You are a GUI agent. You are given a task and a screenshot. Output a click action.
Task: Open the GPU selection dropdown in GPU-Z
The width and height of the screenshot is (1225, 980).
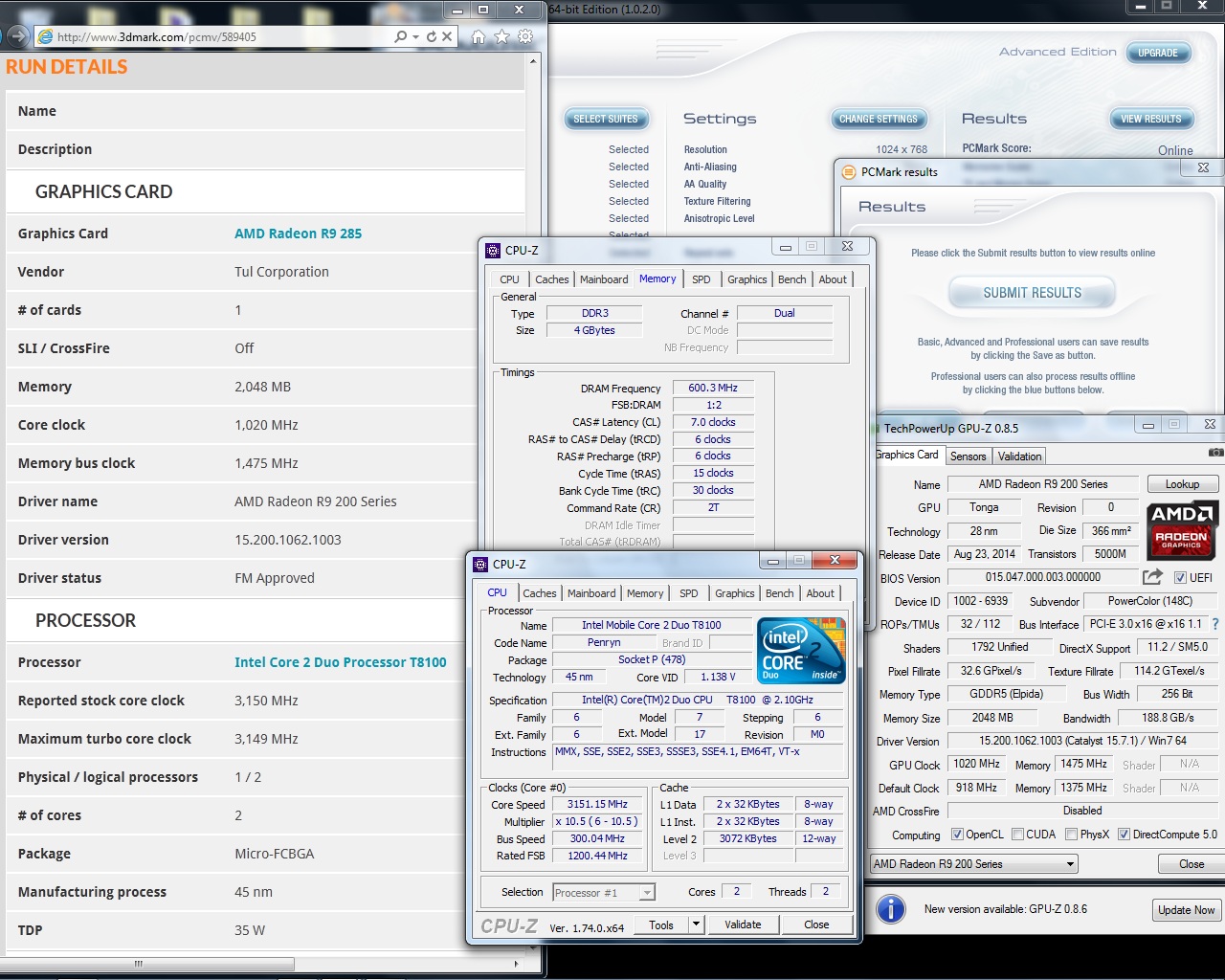973,864
